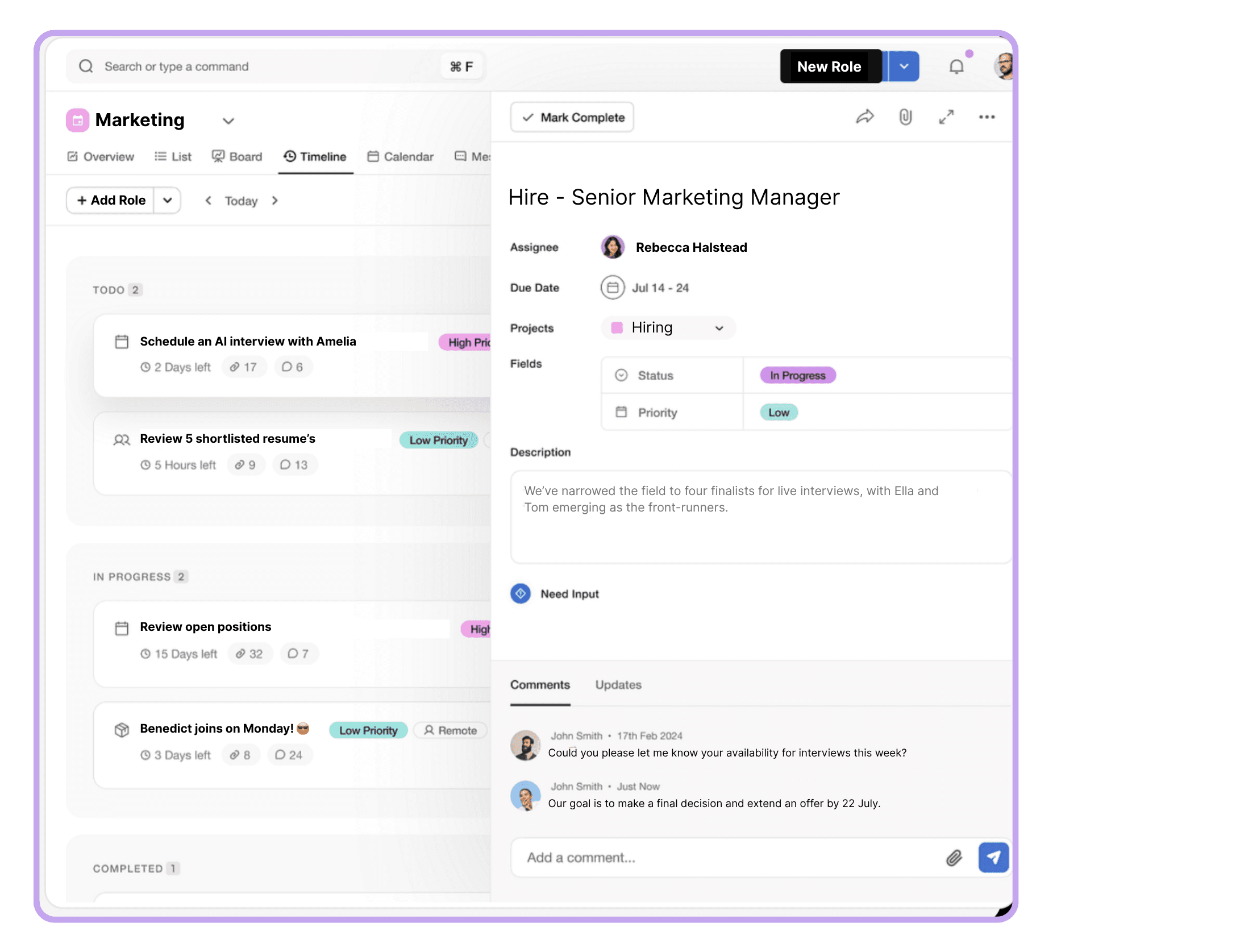The image size is (1240, 952).
Task: Click the attachment paperclip in task header
Action: pyautogui.click(x=905, y=117)
